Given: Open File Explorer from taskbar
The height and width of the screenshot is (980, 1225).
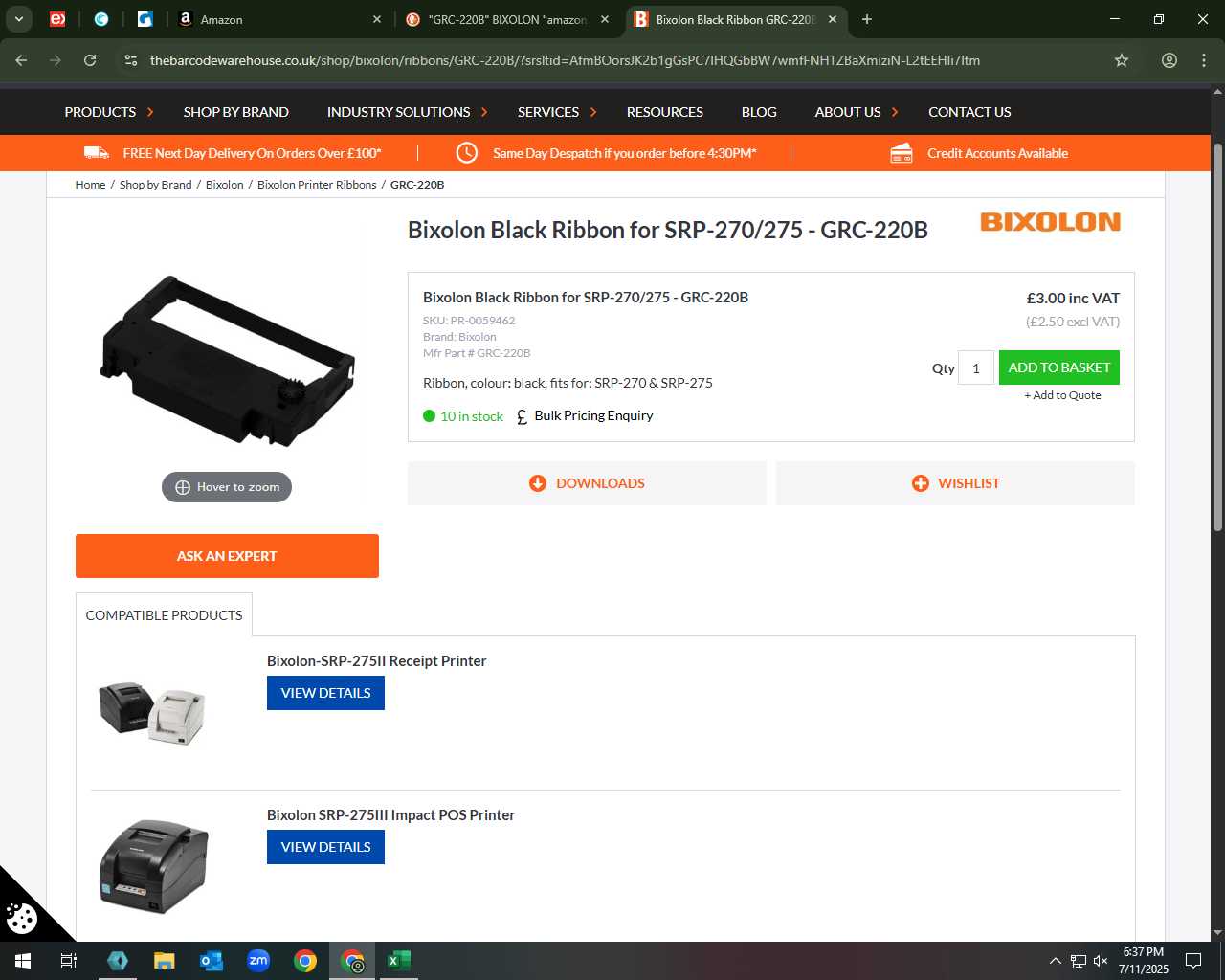Looking at the screenshot, I should [165, 961].
